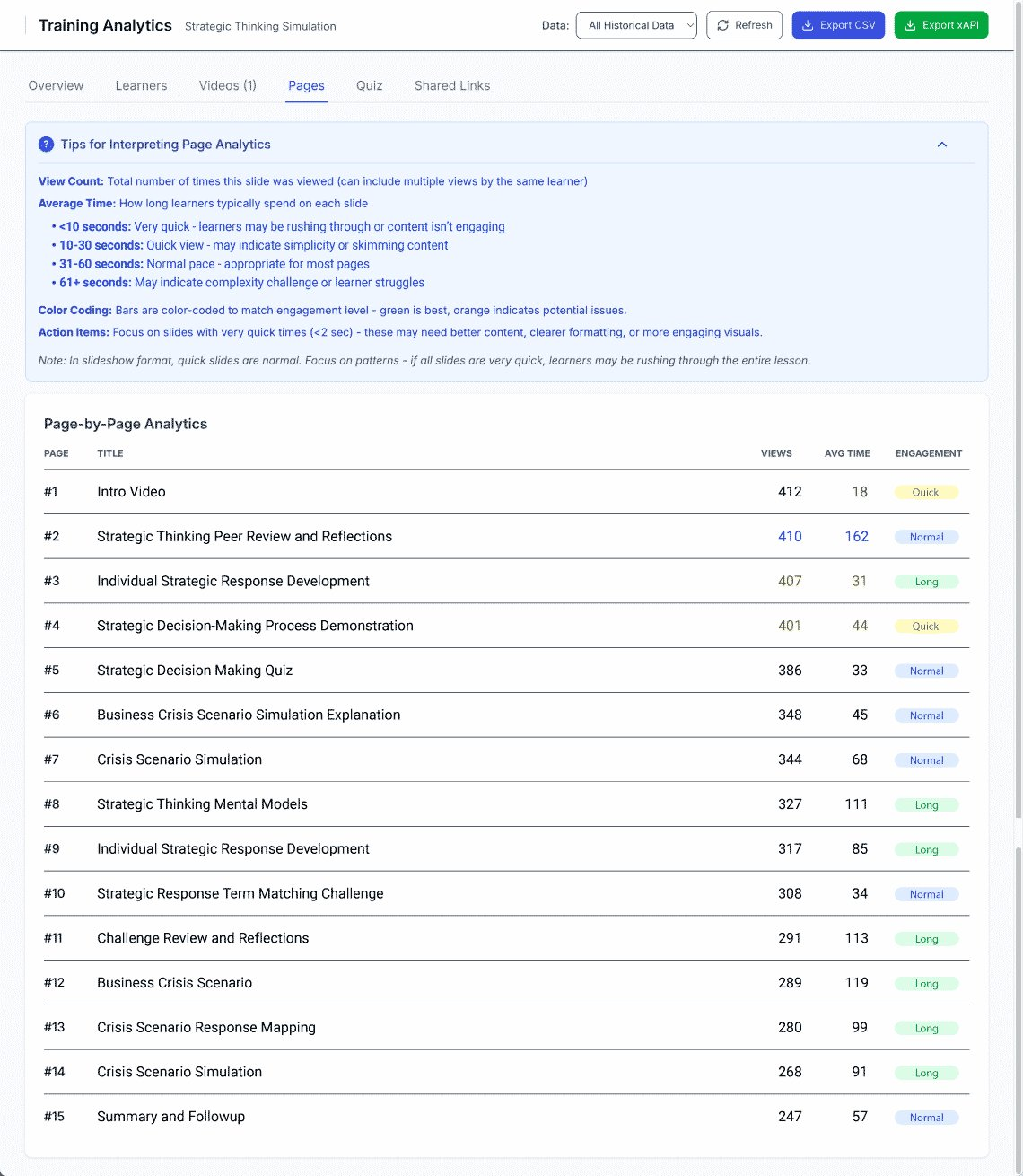Select the Shared Links tab
Viewport: 1023px width, 1176px height.
pos(451,85)
